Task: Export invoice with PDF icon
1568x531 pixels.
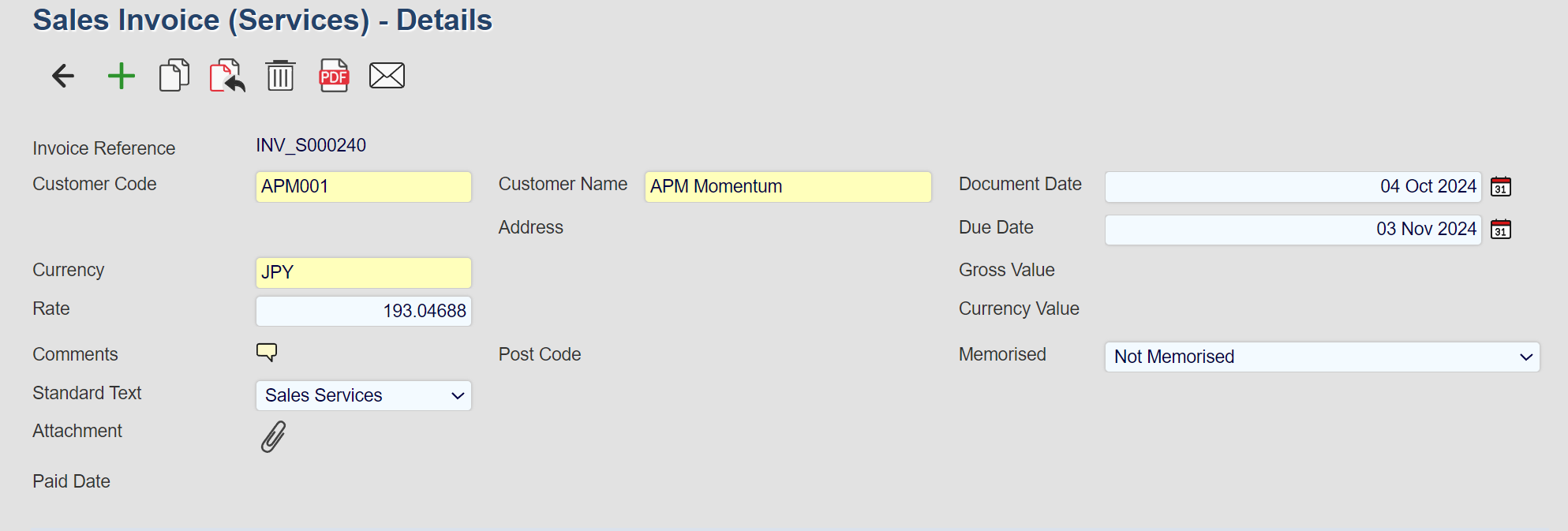Action: tap(334, 76)
